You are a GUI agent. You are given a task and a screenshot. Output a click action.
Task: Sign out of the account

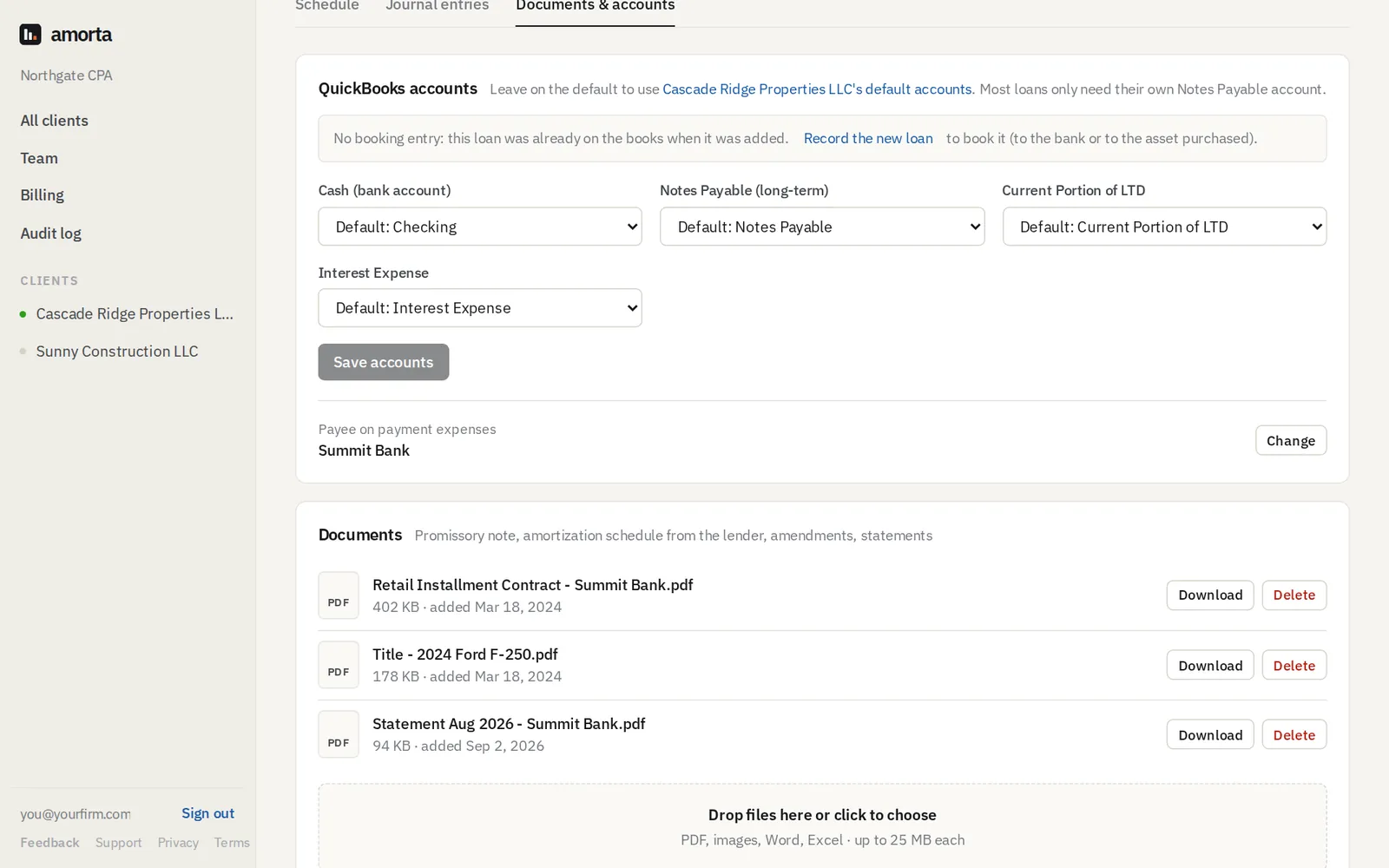click(207, 813)
